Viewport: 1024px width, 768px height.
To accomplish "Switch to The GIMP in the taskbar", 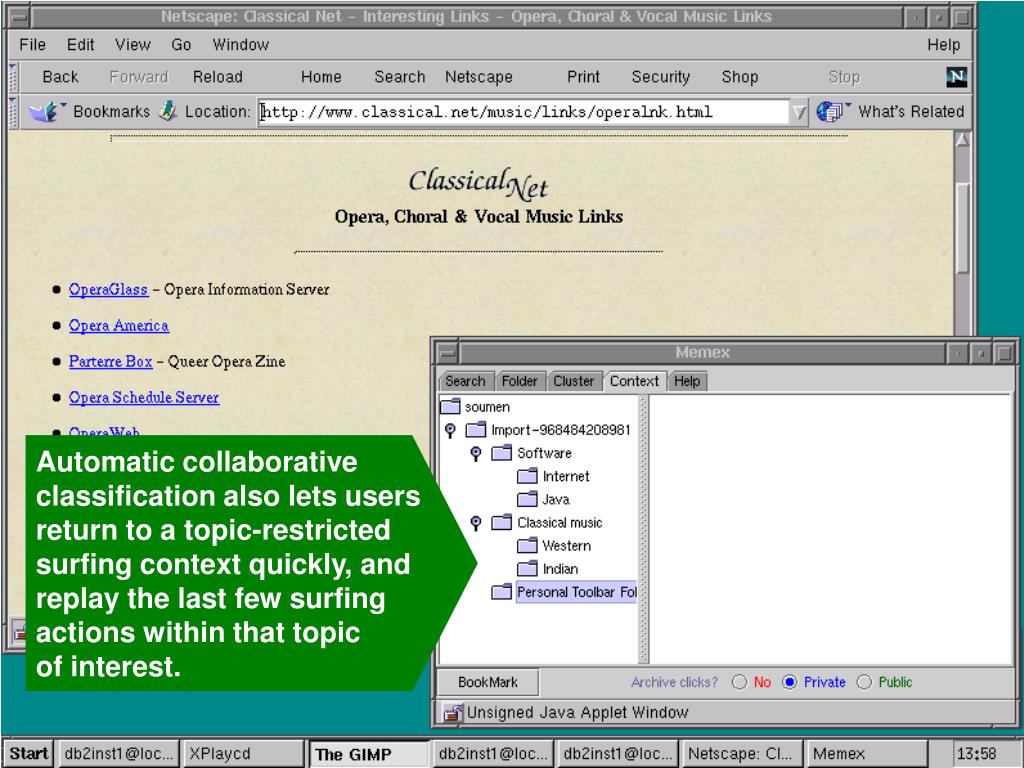I will tap(370, 754).
